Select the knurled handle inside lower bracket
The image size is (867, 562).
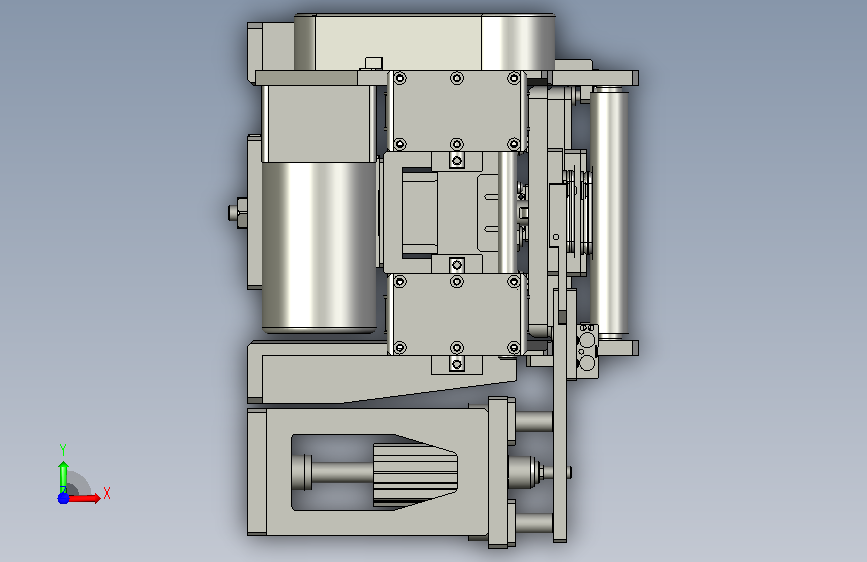[415, 475]
